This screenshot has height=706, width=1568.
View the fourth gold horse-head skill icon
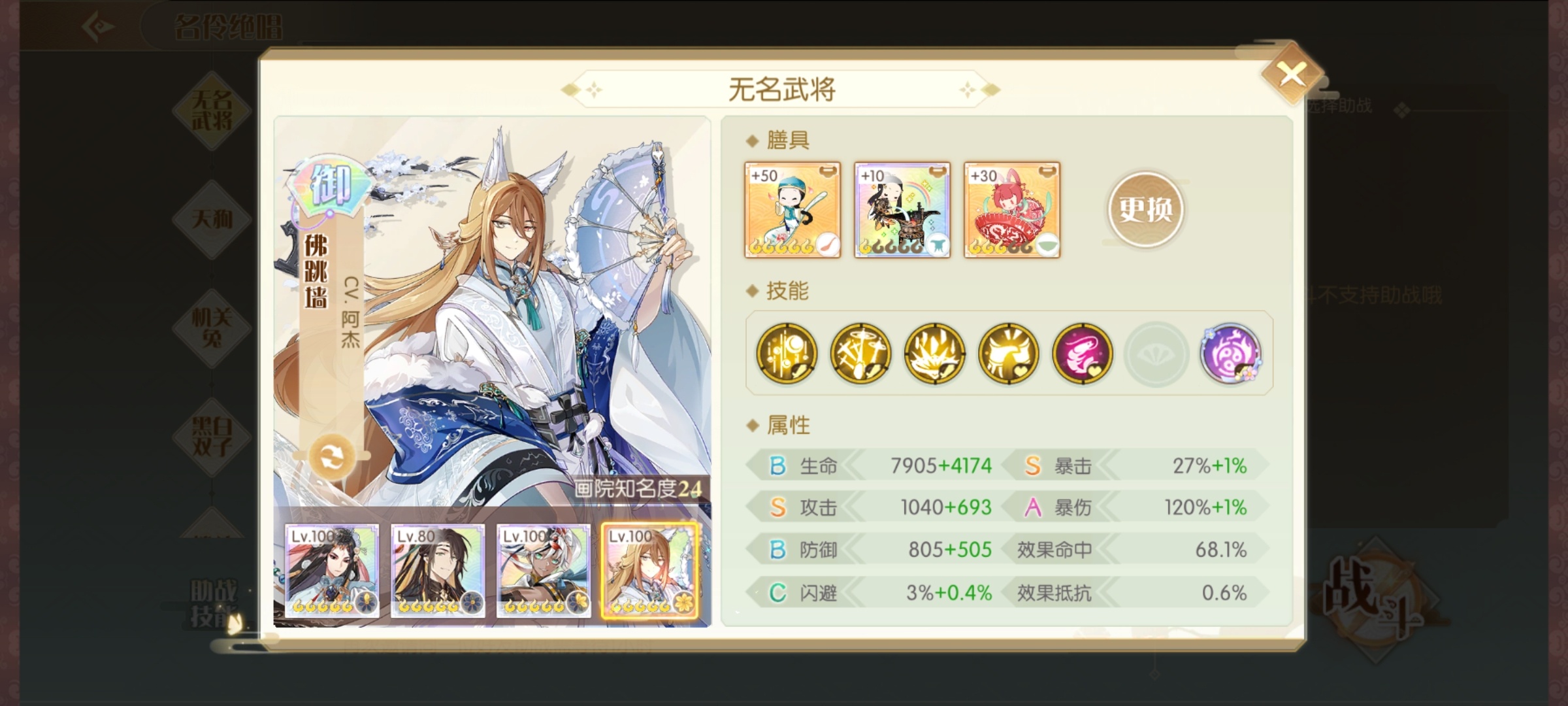point(1009,353)
